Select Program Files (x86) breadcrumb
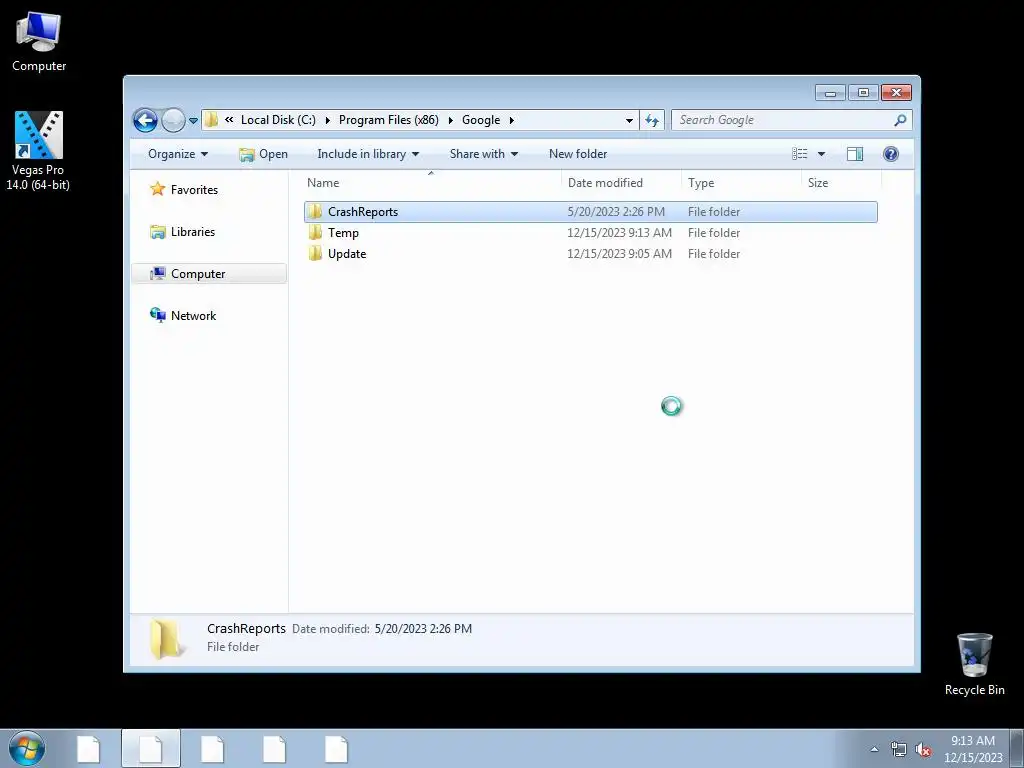Viewport: 1024px width, 768px height. [x=389, y=120]
